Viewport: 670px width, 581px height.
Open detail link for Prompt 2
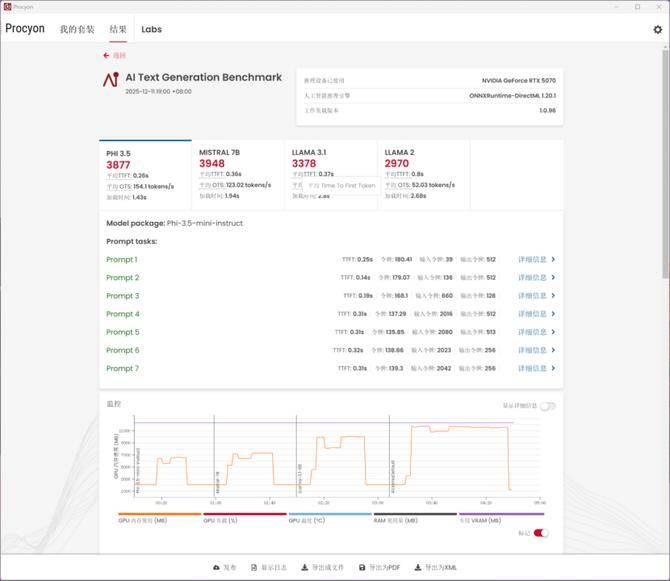coord(532,278)
